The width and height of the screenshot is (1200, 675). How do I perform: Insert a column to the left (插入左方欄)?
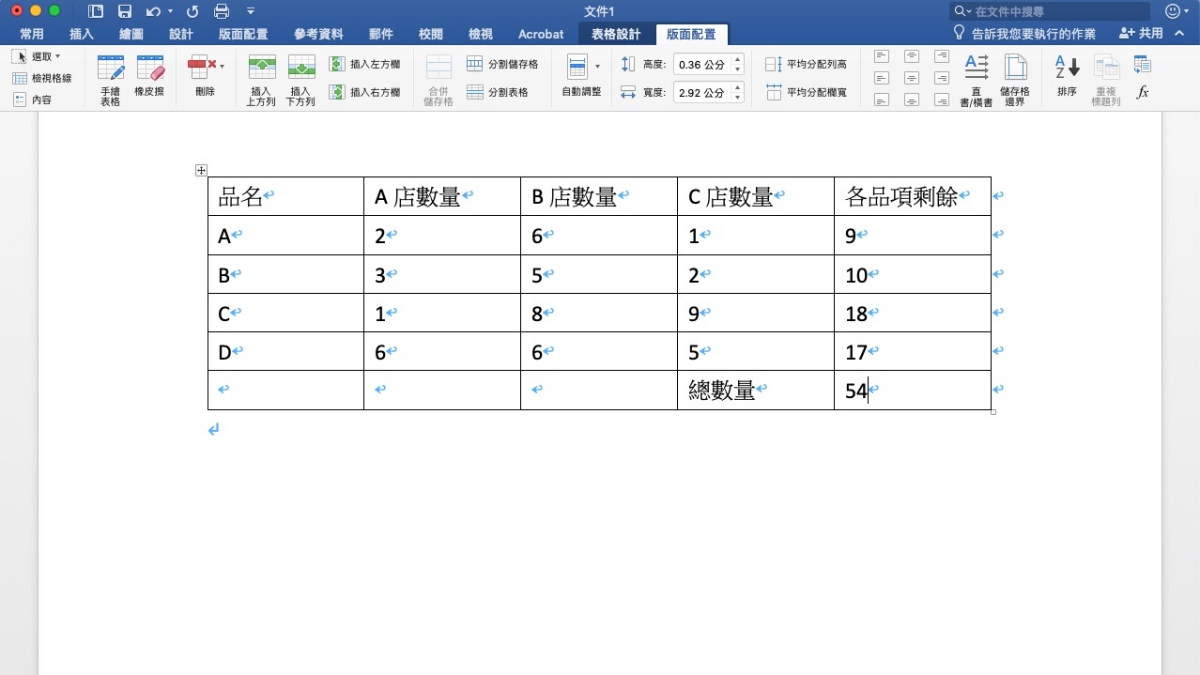(364, 64)
